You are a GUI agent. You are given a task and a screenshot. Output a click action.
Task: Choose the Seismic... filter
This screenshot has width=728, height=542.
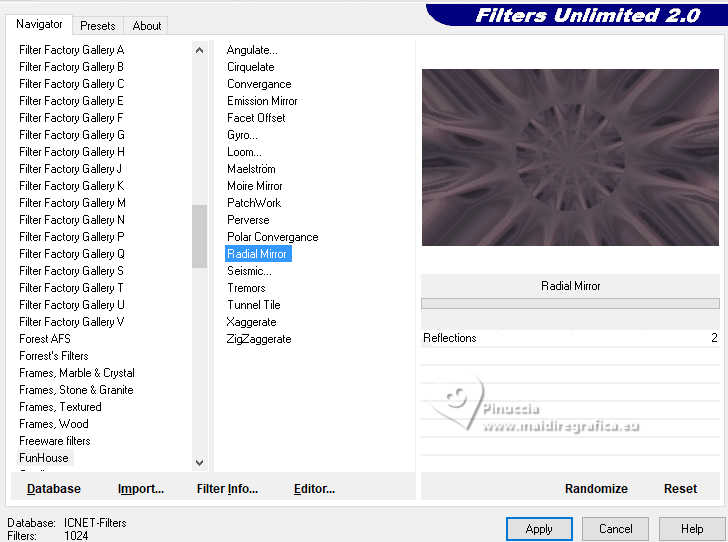pos(249,271)
